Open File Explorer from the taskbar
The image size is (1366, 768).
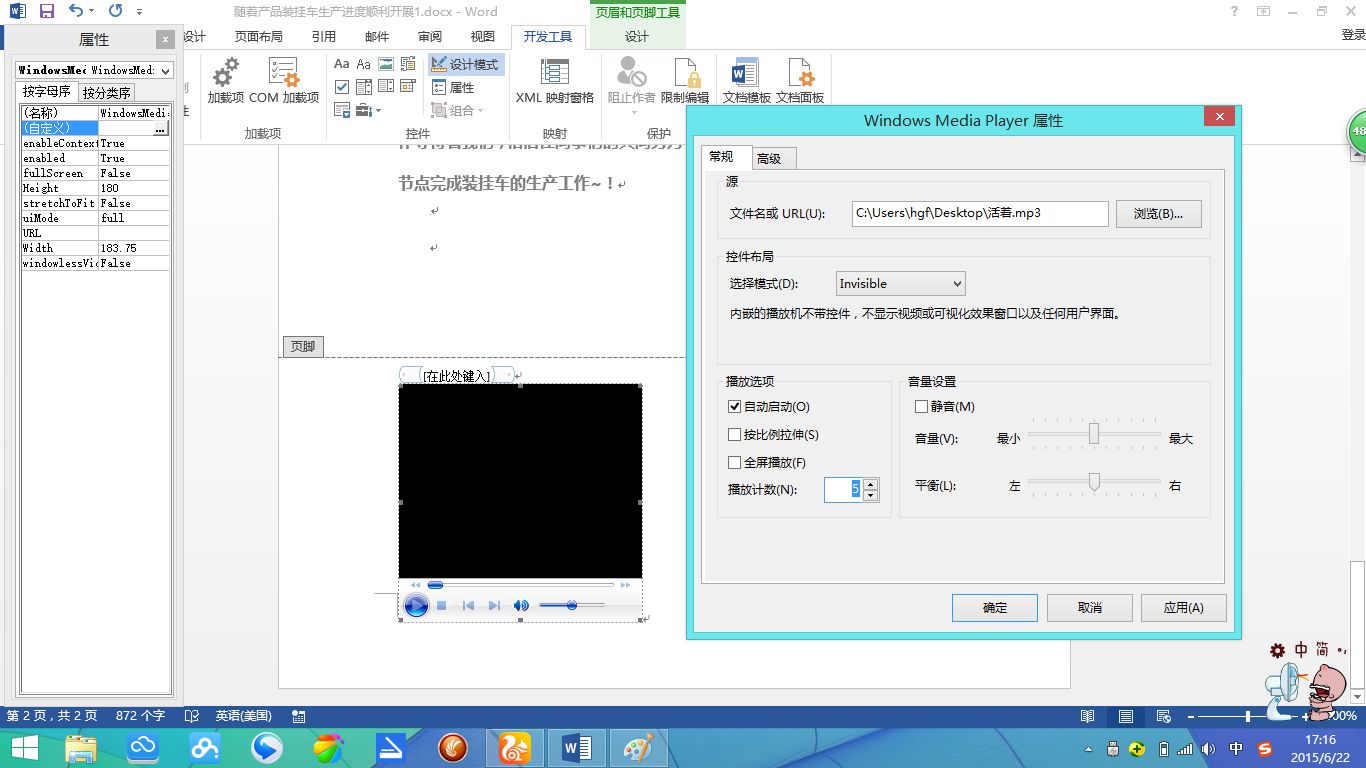click(x=80, y=748)
